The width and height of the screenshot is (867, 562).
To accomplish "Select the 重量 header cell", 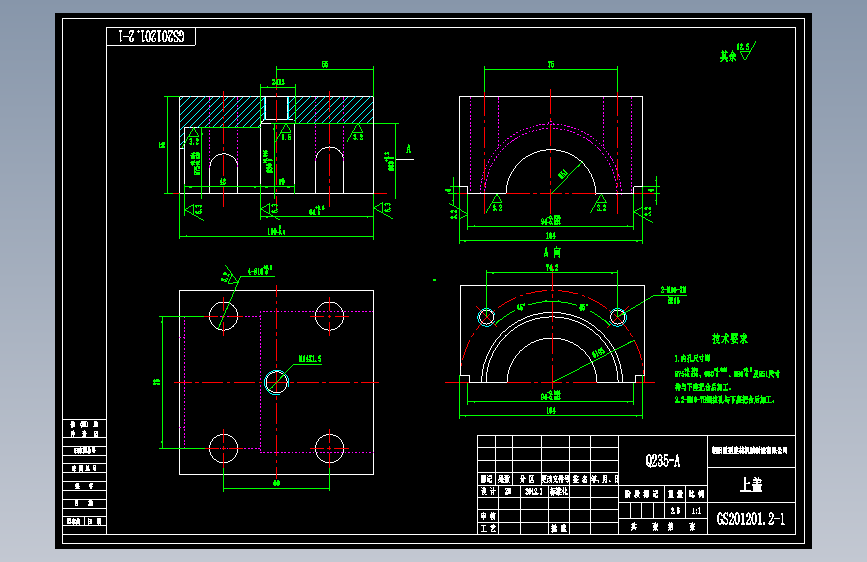I will (x=675, y=493).
